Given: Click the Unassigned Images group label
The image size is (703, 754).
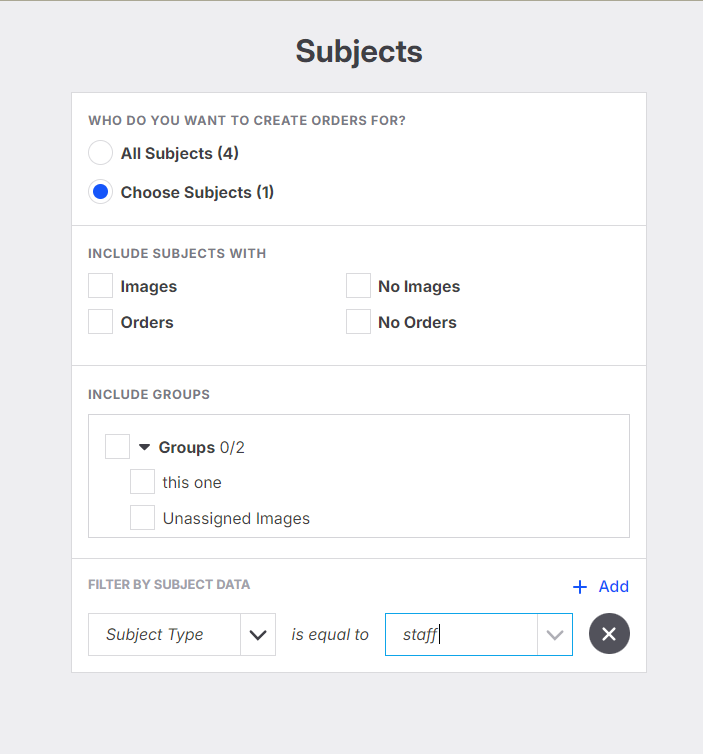Looking at the screenshot, I should click(x=236, y=518).
